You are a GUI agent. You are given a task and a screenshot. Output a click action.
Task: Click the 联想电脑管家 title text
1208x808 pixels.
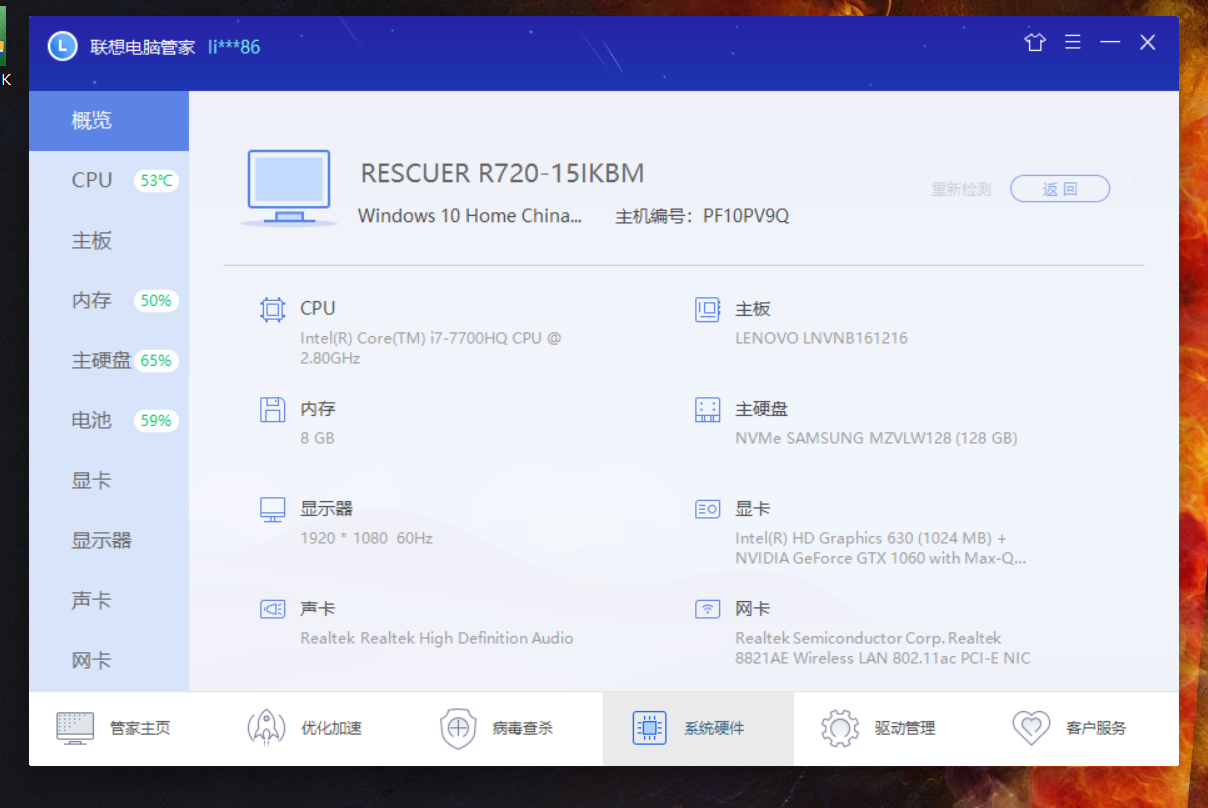point(141,47)
